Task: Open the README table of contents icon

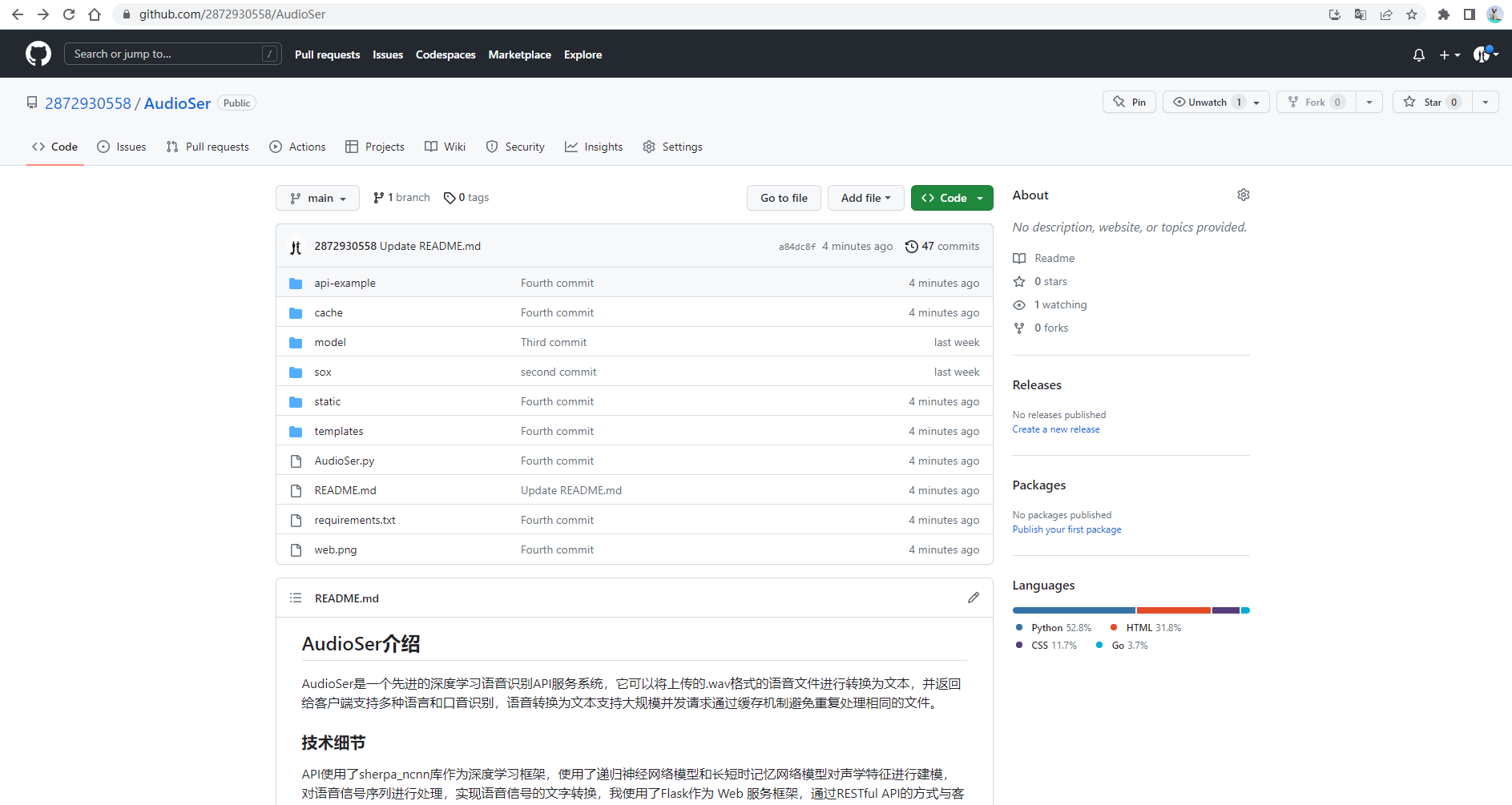Action: 296,598
